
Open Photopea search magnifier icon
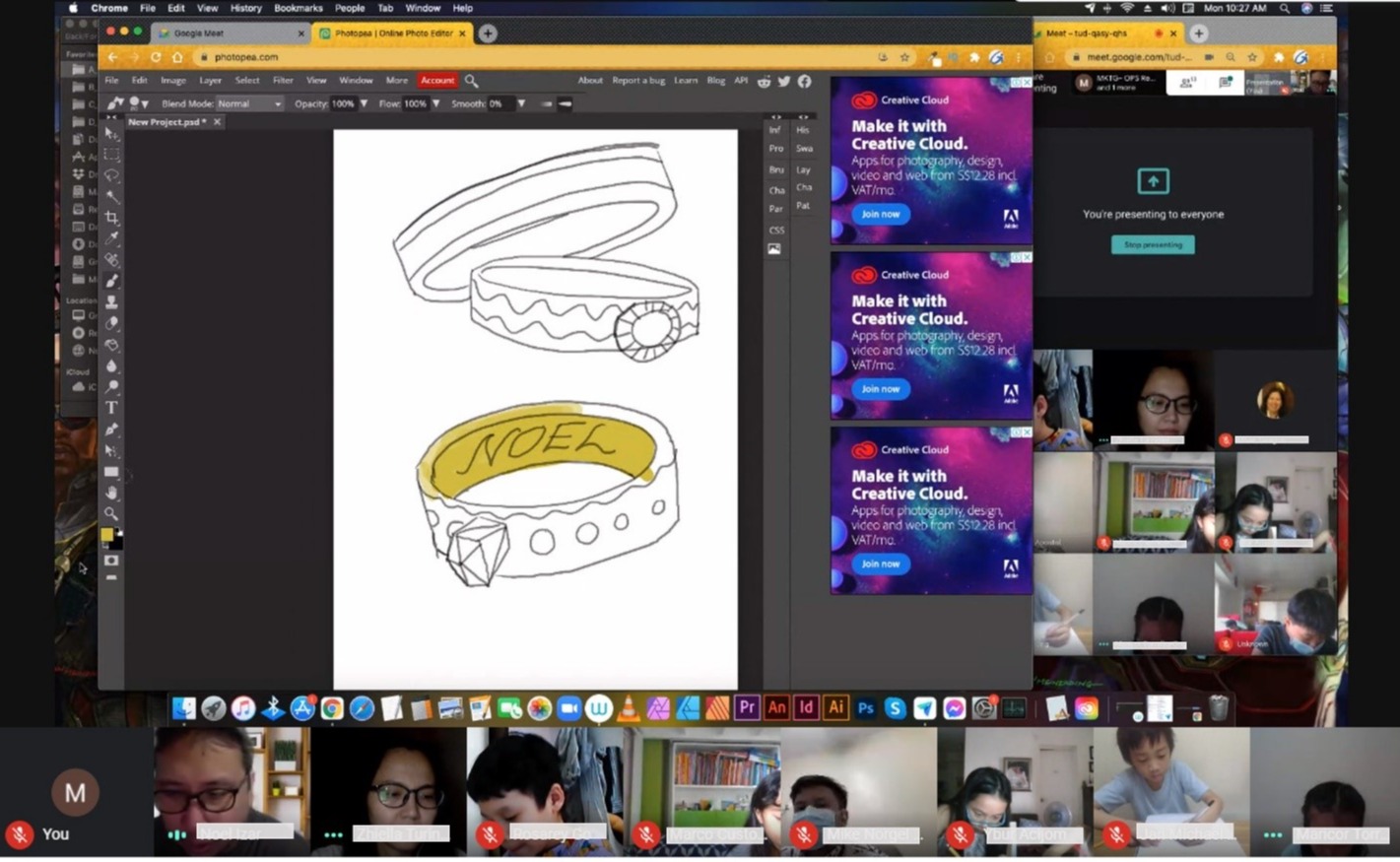coord(471,81)
